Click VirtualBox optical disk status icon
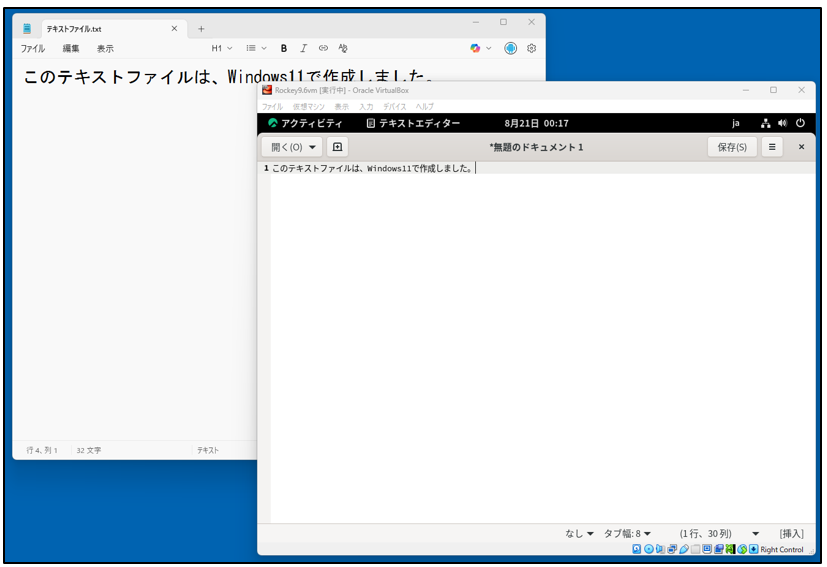827x567 pixels. tap(649, 549)
